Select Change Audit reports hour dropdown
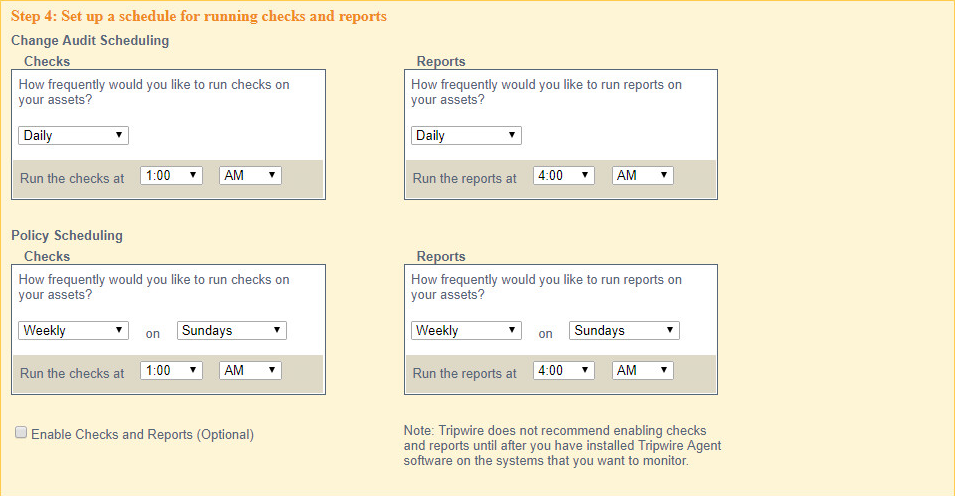955x496 pixels. point(563,176)
